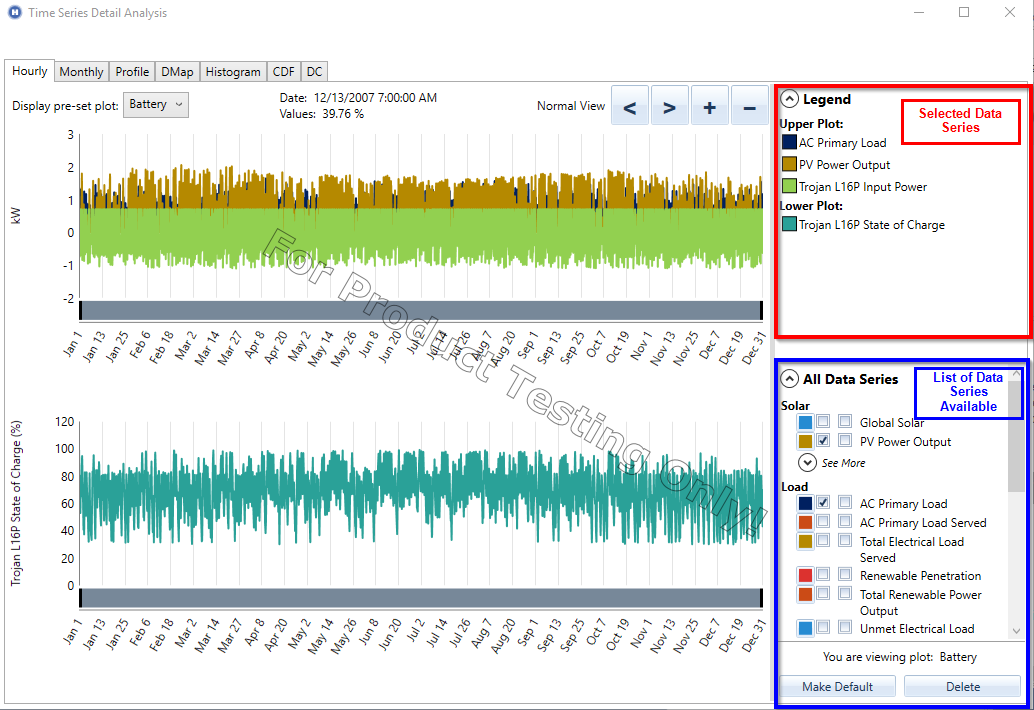Uncheck the checked AC Primary Load checkbox

(x=823, y=503)
